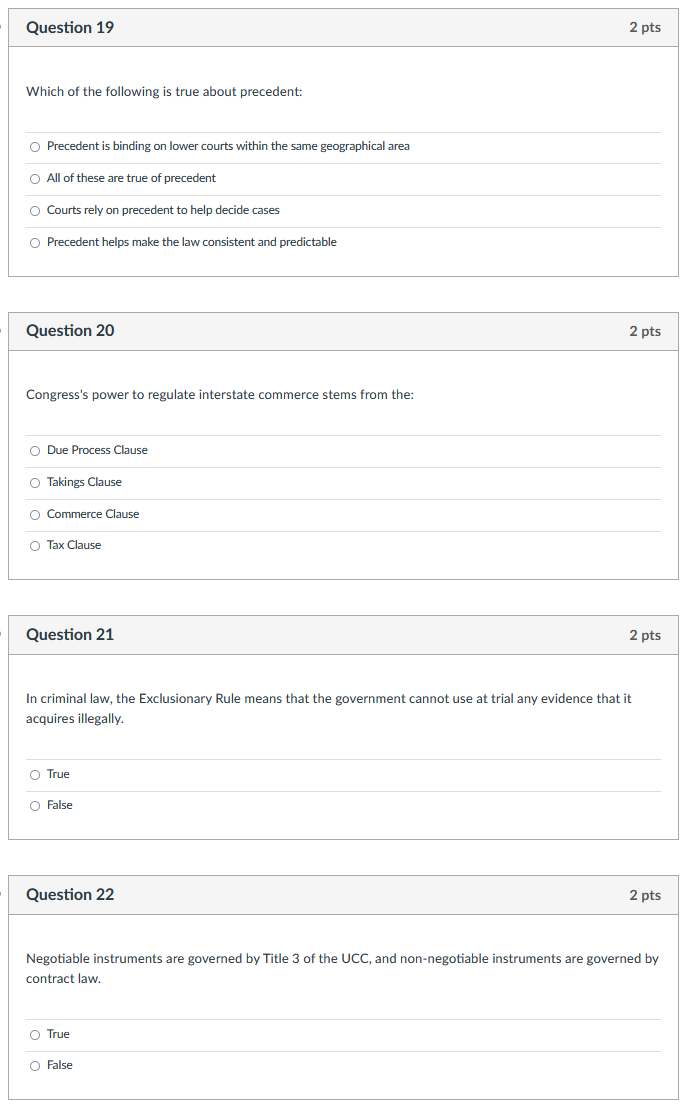The height and width of the screenshot is (1117, 698).
Task: Select 'Precedent is binding on lower courts' option
Action: 34,146
